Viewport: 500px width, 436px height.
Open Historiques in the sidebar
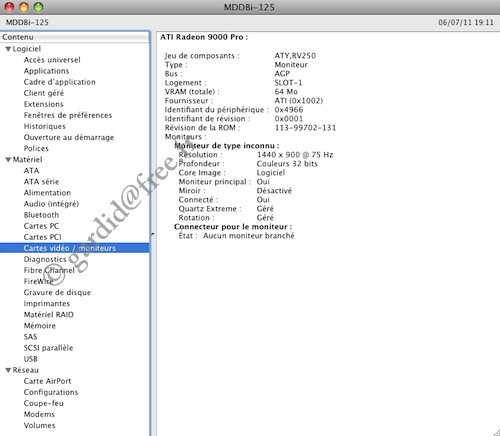point(45,126)
